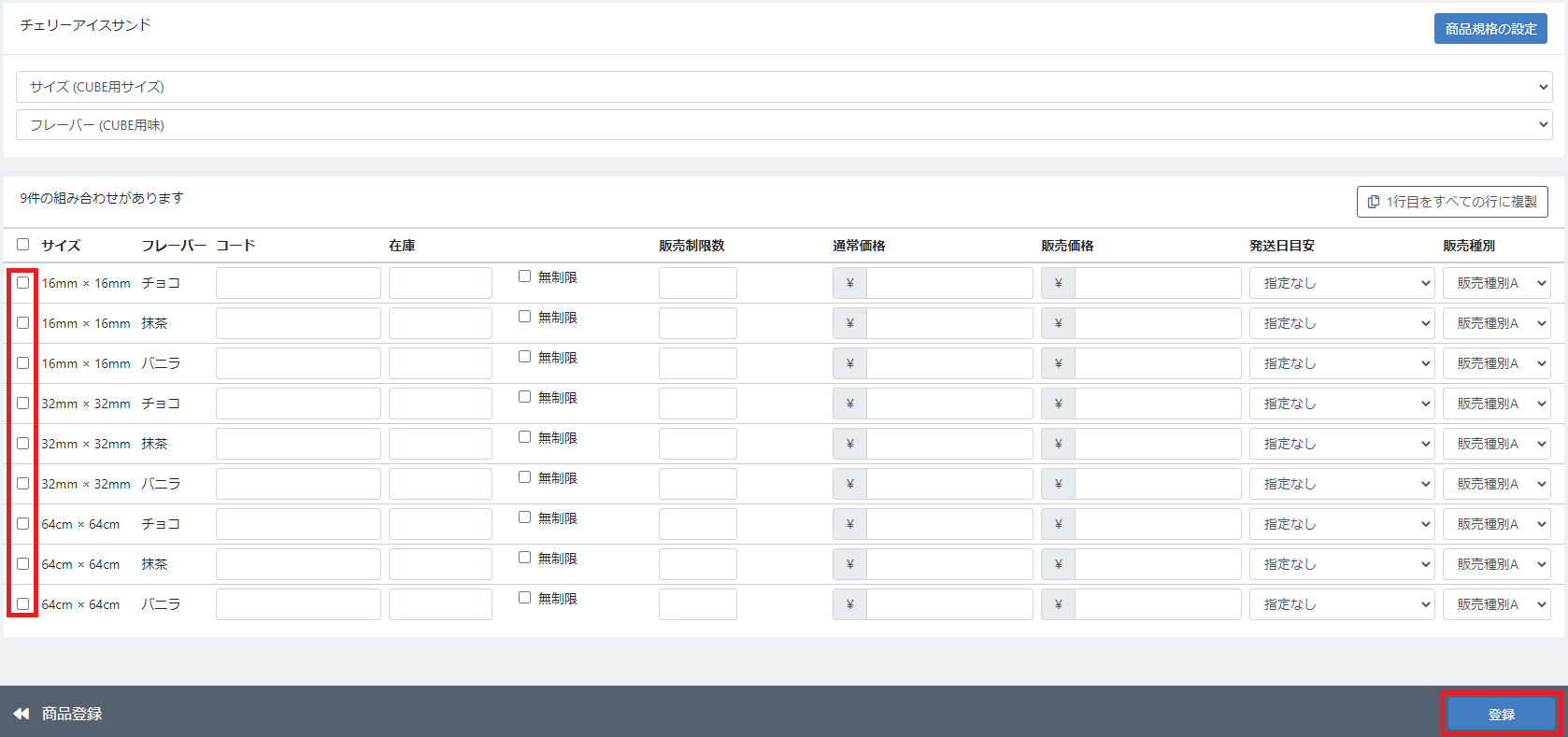
Task: Click 販売価格 field for 64cm バニラ row
Action: [x=1158, y=604]
